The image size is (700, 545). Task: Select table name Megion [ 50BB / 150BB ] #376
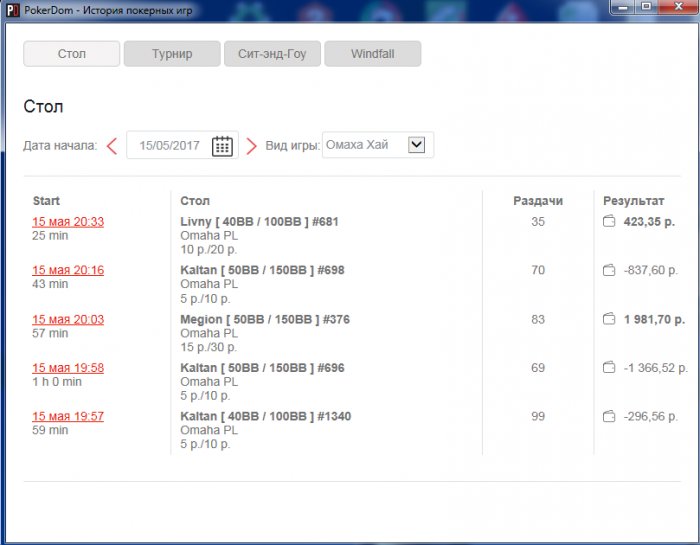click(265, 319)
